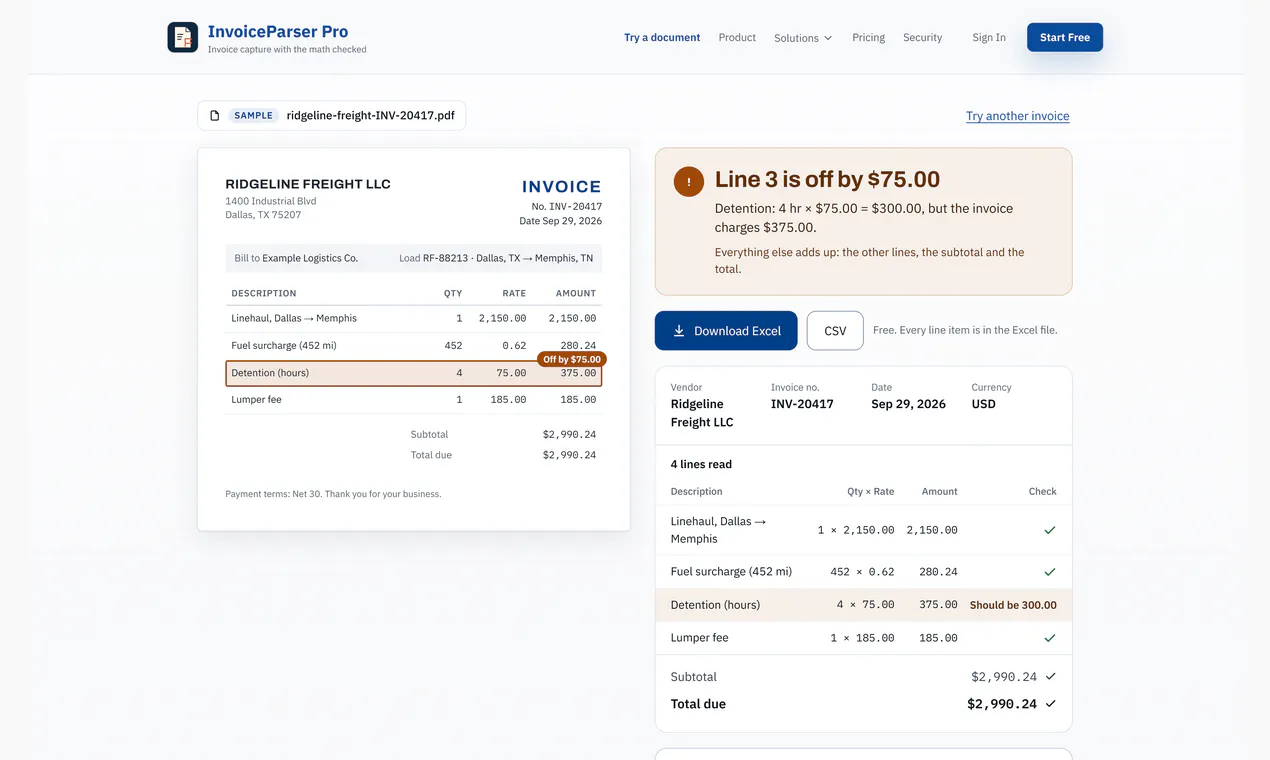Viewport: 1270px width, 760px height.
Task: Click the Currency value USD
Action: (984, 404)
